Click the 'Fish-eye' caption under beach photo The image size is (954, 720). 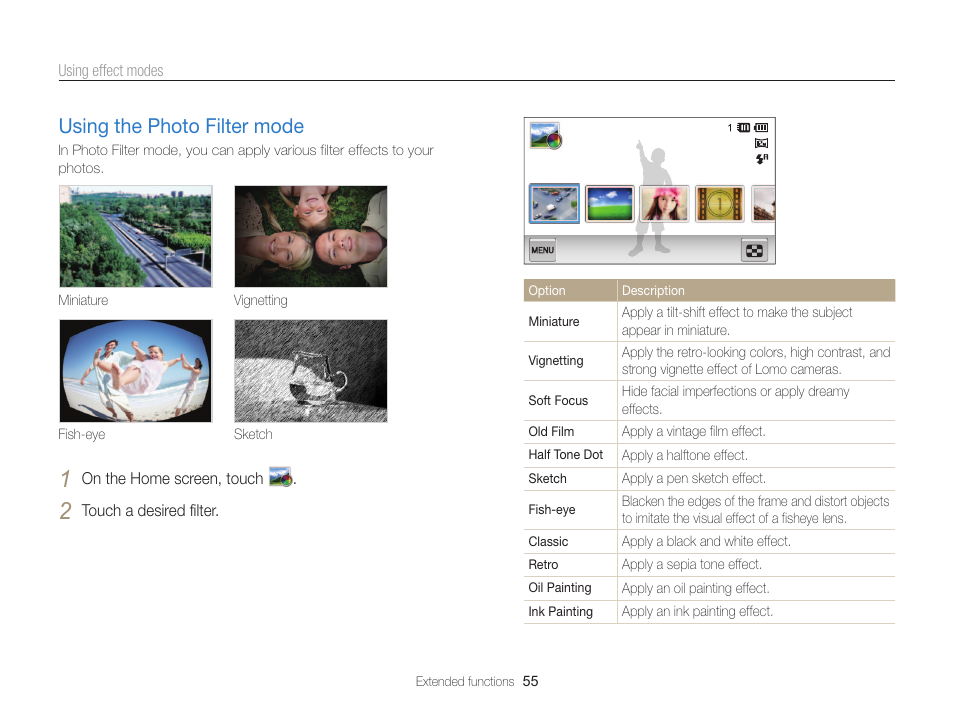click(x=82, y=435)
